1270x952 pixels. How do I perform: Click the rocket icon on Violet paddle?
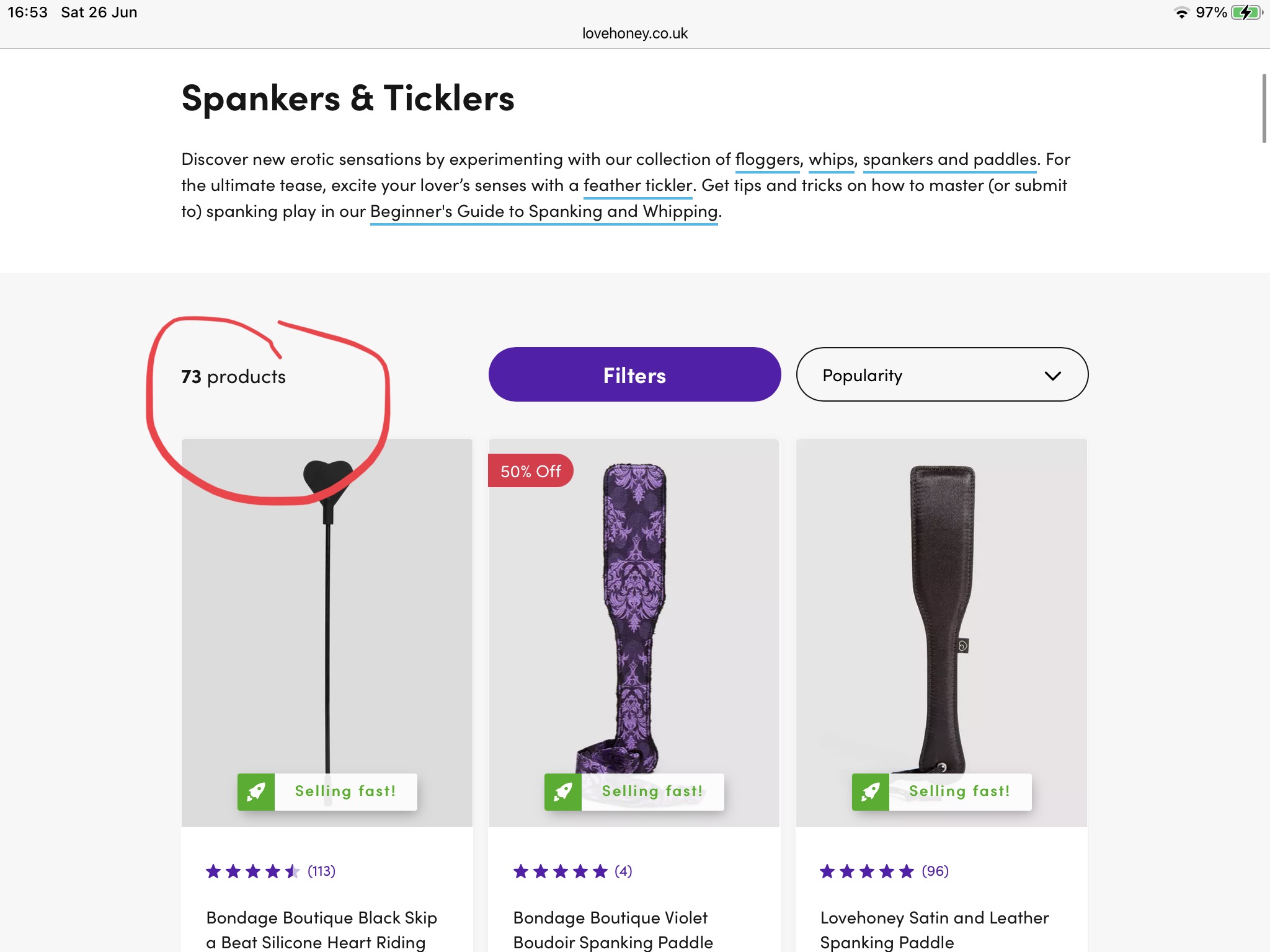563,791
